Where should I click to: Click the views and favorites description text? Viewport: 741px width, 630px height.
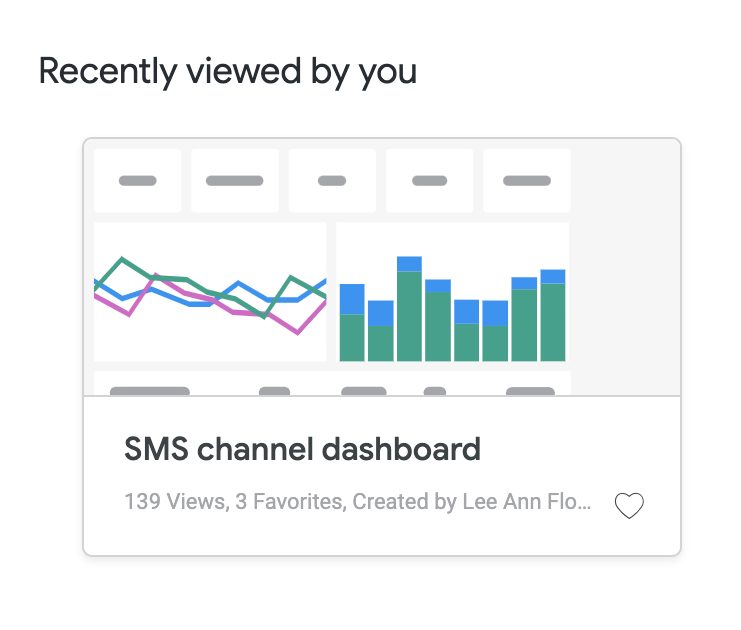pos(358,501)
